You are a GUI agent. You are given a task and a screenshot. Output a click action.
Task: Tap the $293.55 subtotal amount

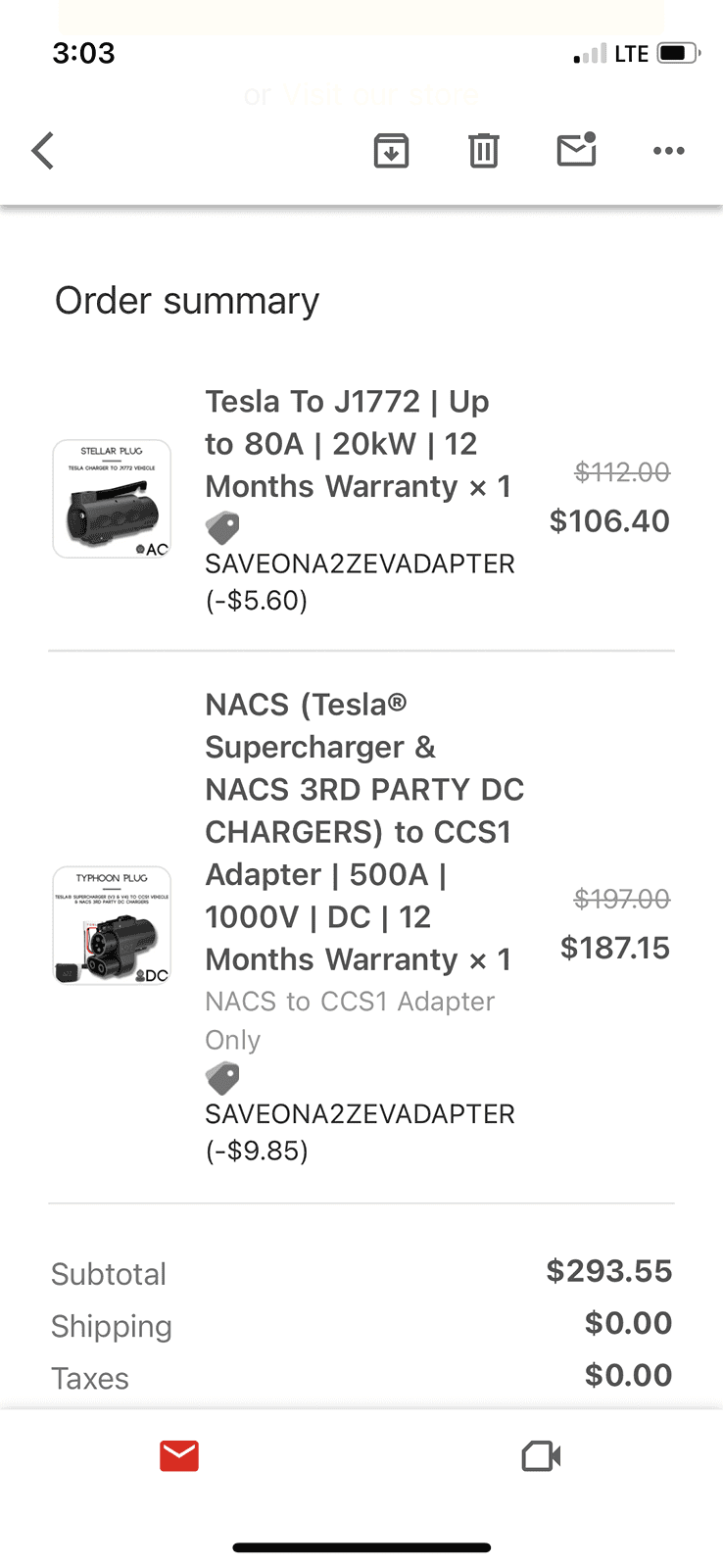tap(608, 1271)
